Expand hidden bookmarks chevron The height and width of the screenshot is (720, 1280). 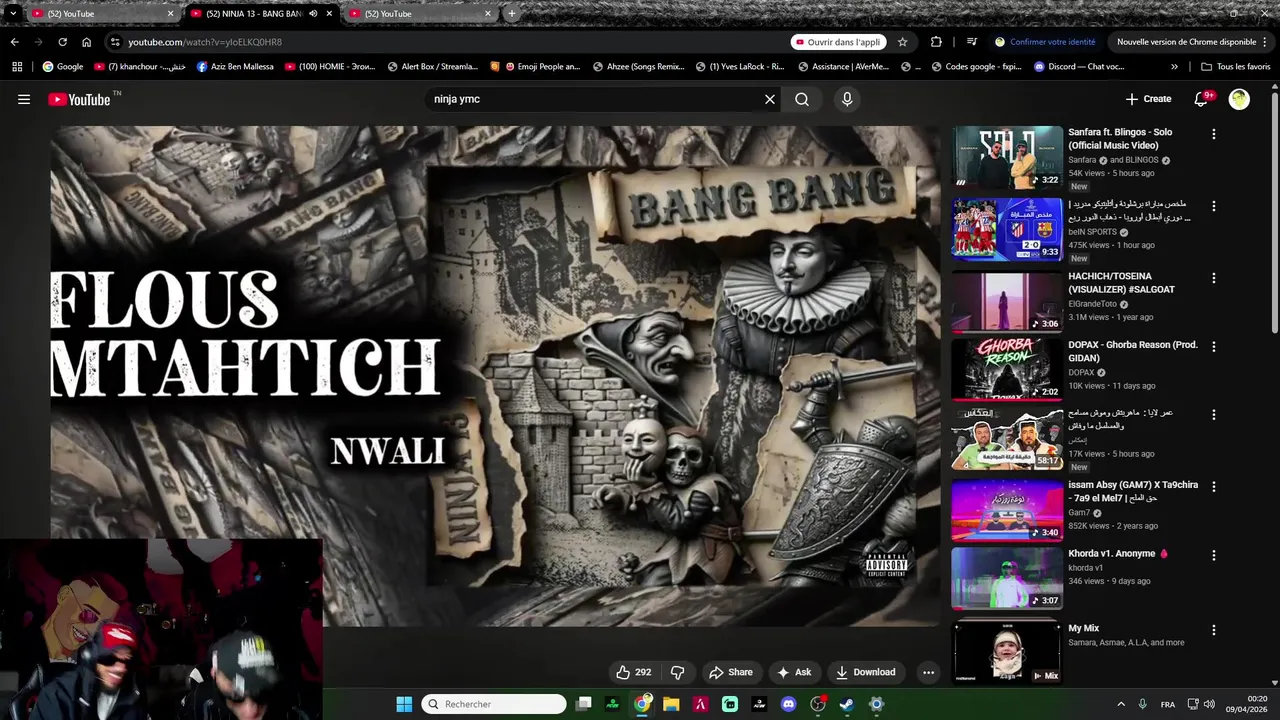point(1174,67)
